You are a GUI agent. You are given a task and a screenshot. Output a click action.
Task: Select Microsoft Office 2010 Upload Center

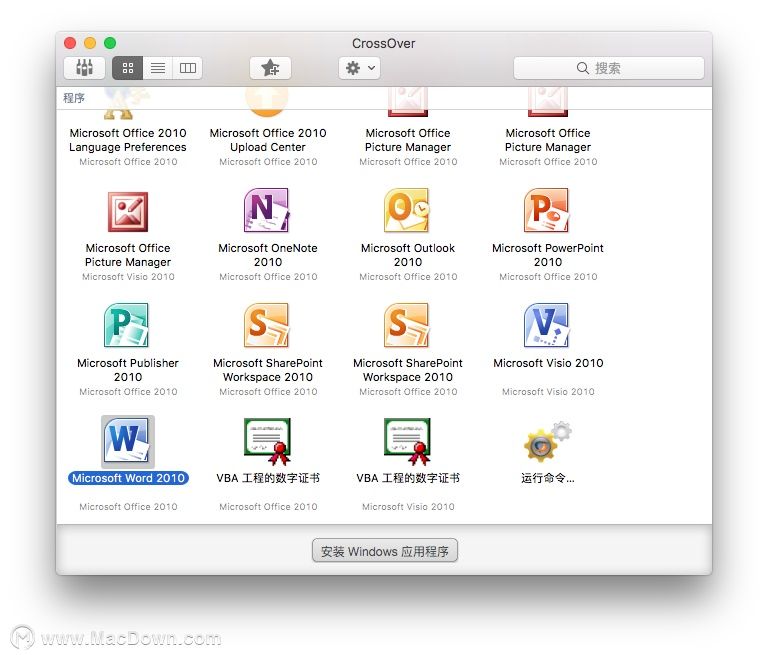coord(268,140)
